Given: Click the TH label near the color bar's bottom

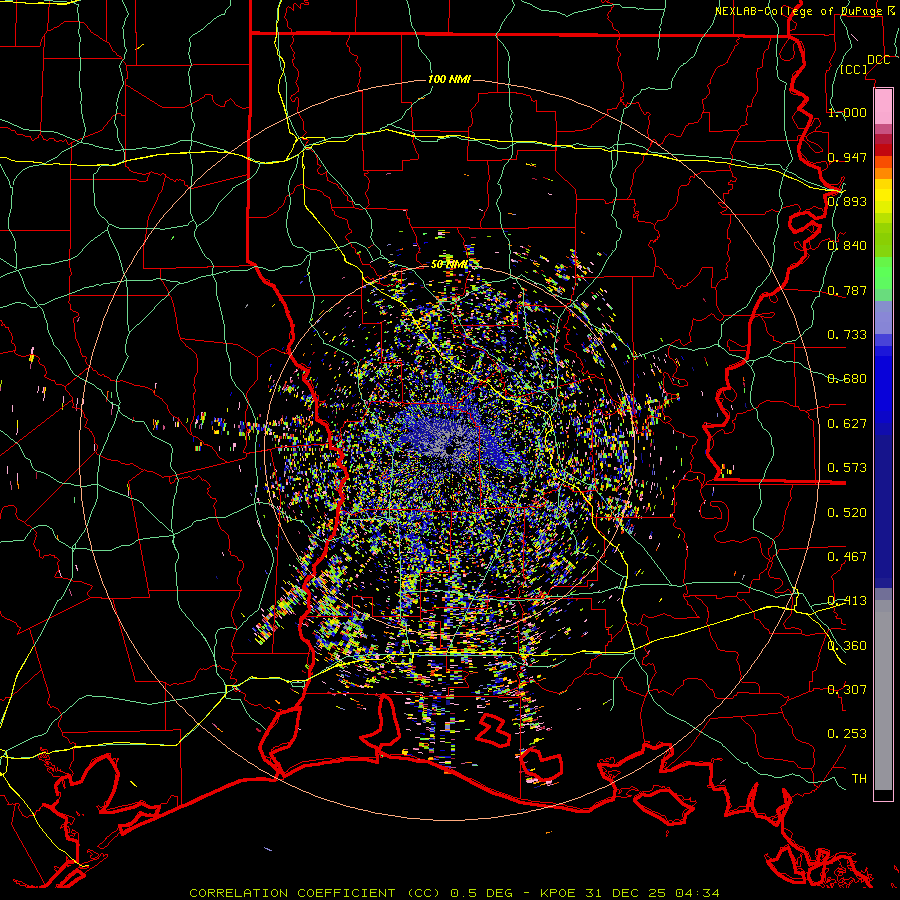Looking at the screenshot, I should click(859, 778).
